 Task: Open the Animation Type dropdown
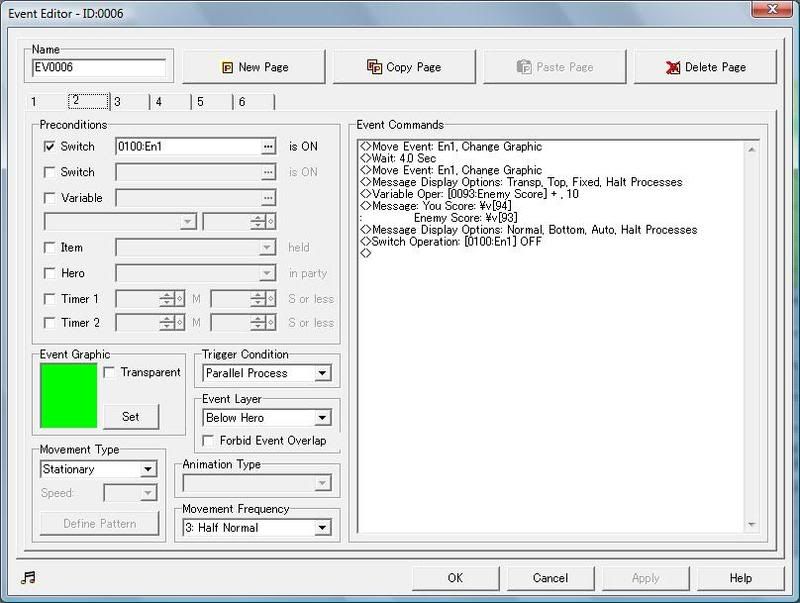[x=257, y=483]
